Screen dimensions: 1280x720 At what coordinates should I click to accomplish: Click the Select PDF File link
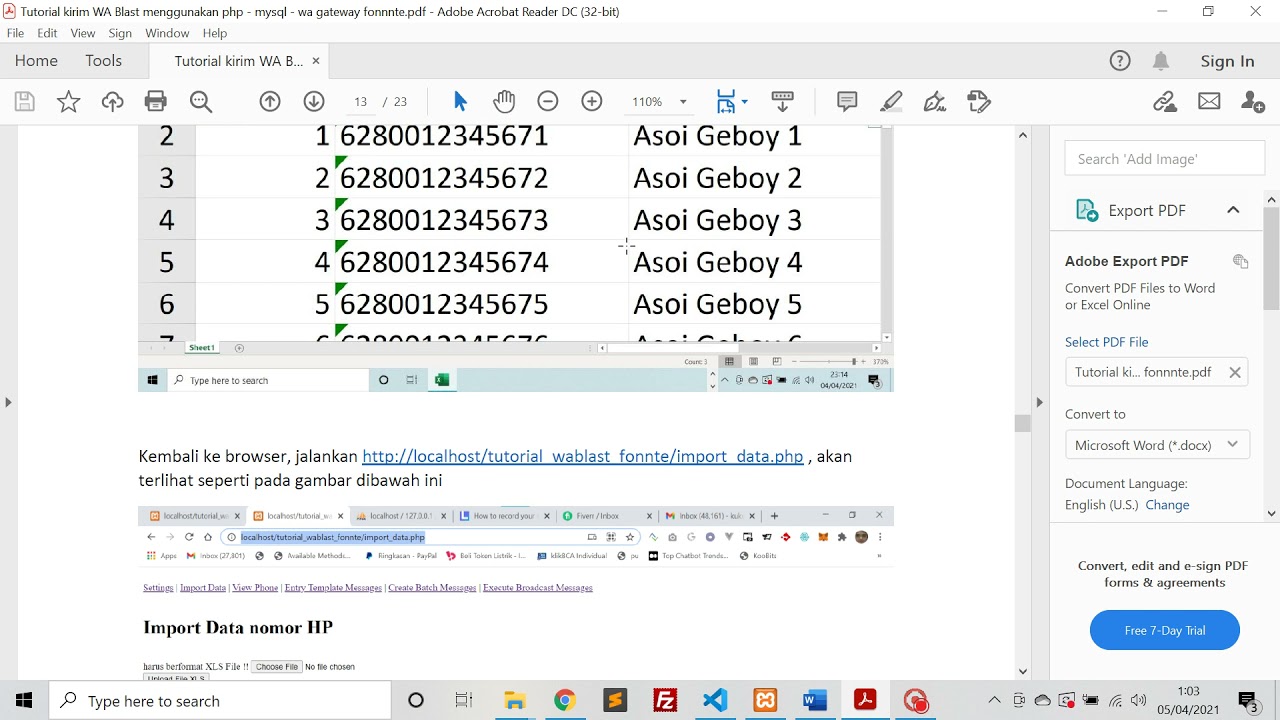coord(1106,342)
